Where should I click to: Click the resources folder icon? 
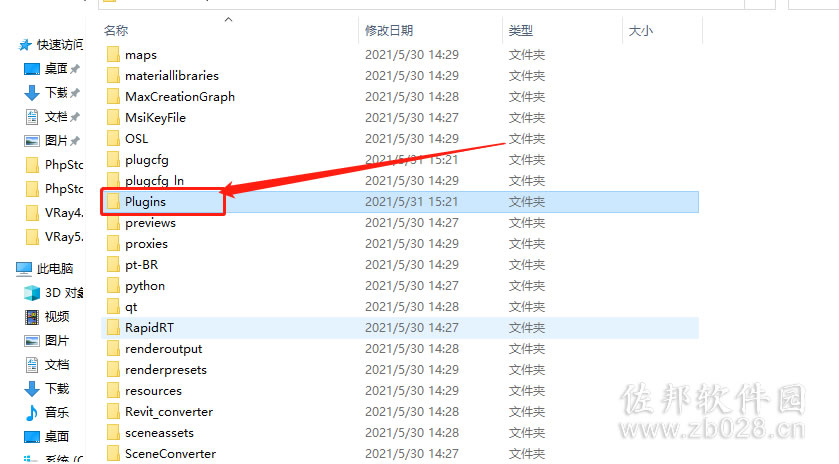[113, 391]
